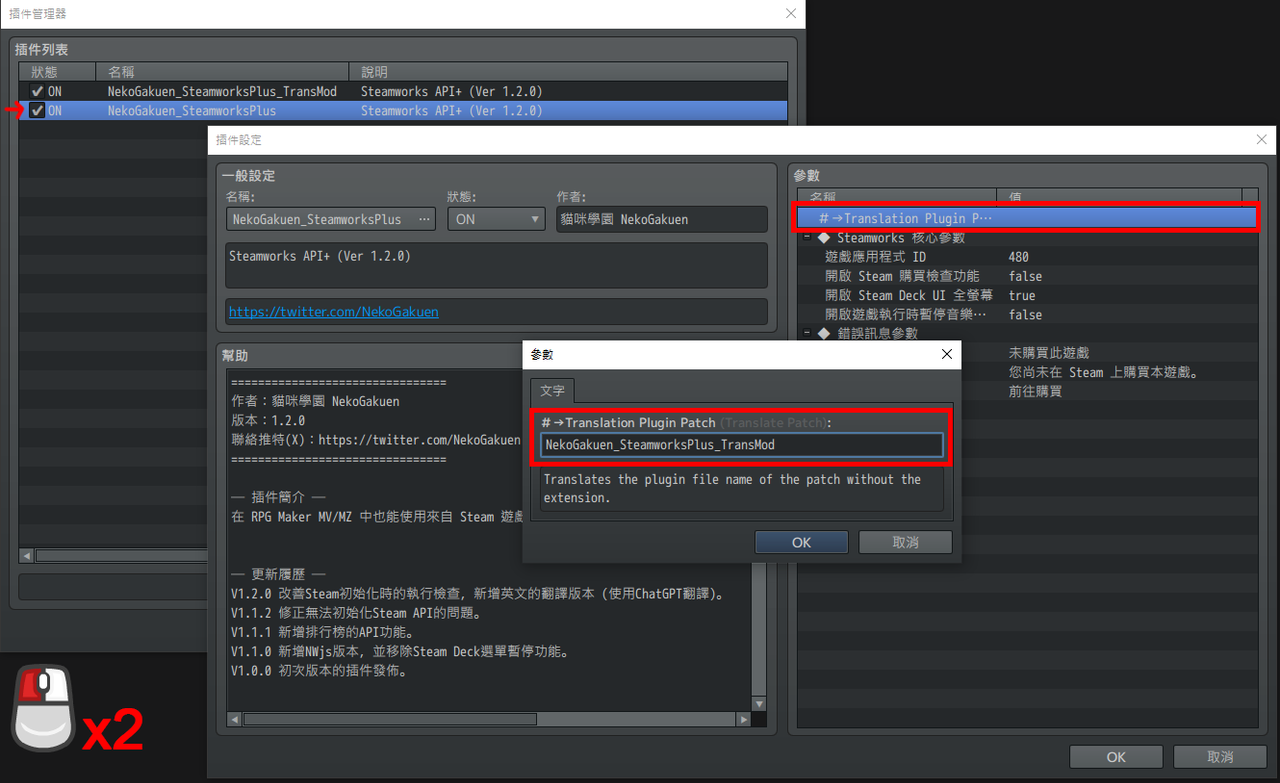1280x783 pixels.
Task: Click the 狀態 column header in plugin list
Action: click(x=57, y=72)
